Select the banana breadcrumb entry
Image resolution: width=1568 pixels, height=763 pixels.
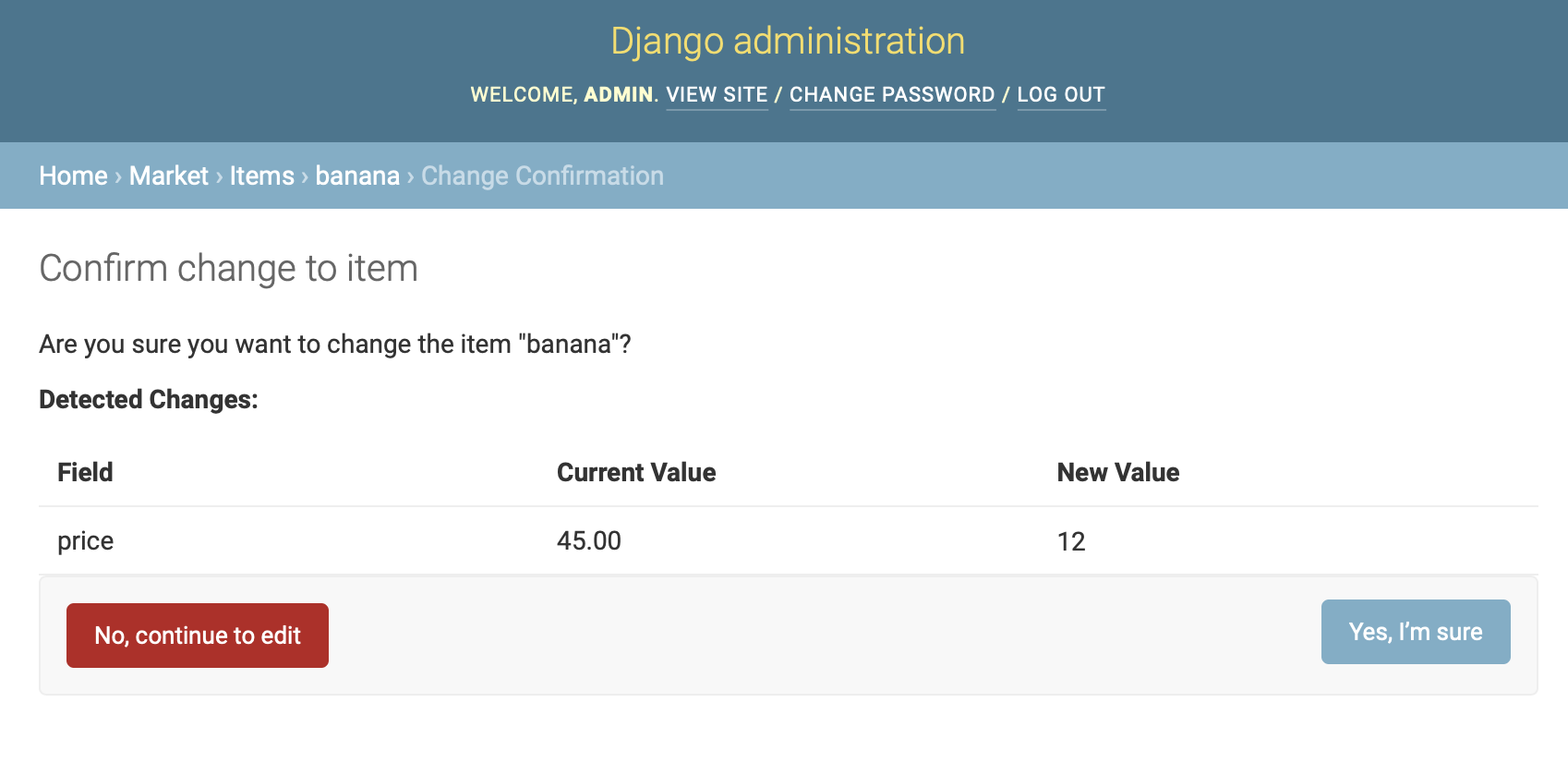coord(357,176)
